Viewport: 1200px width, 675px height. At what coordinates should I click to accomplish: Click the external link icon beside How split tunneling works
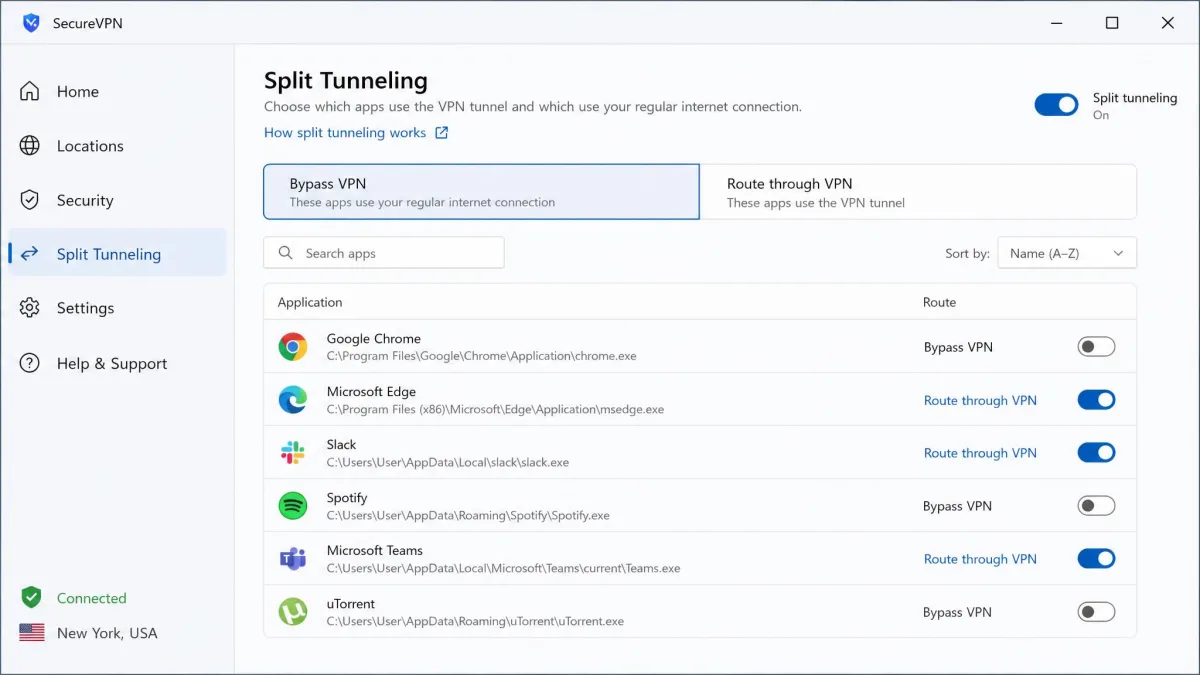442,133
